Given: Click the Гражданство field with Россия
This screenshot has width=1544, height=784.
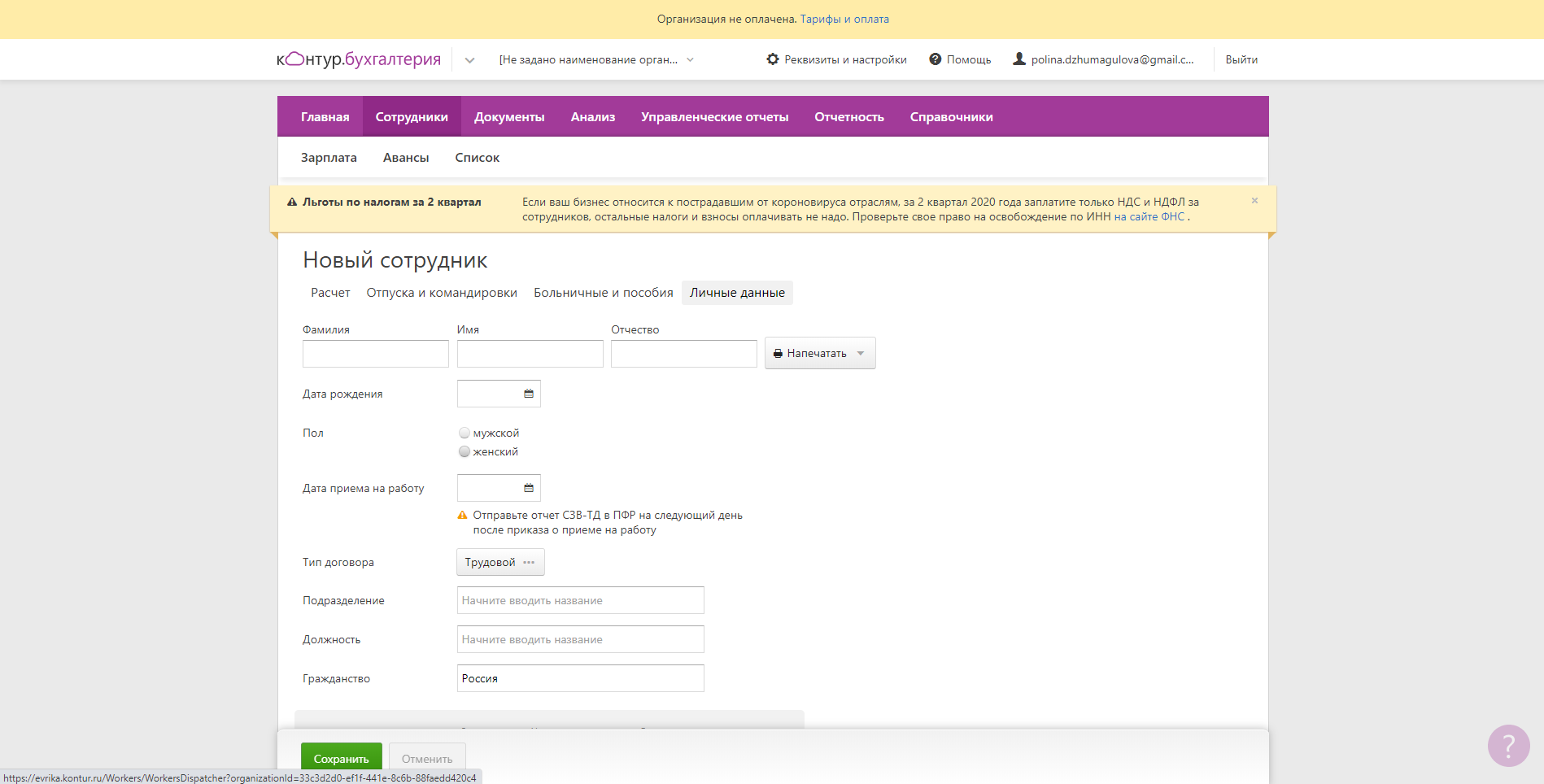Looking at the screenshot, I should click(581, 678).
